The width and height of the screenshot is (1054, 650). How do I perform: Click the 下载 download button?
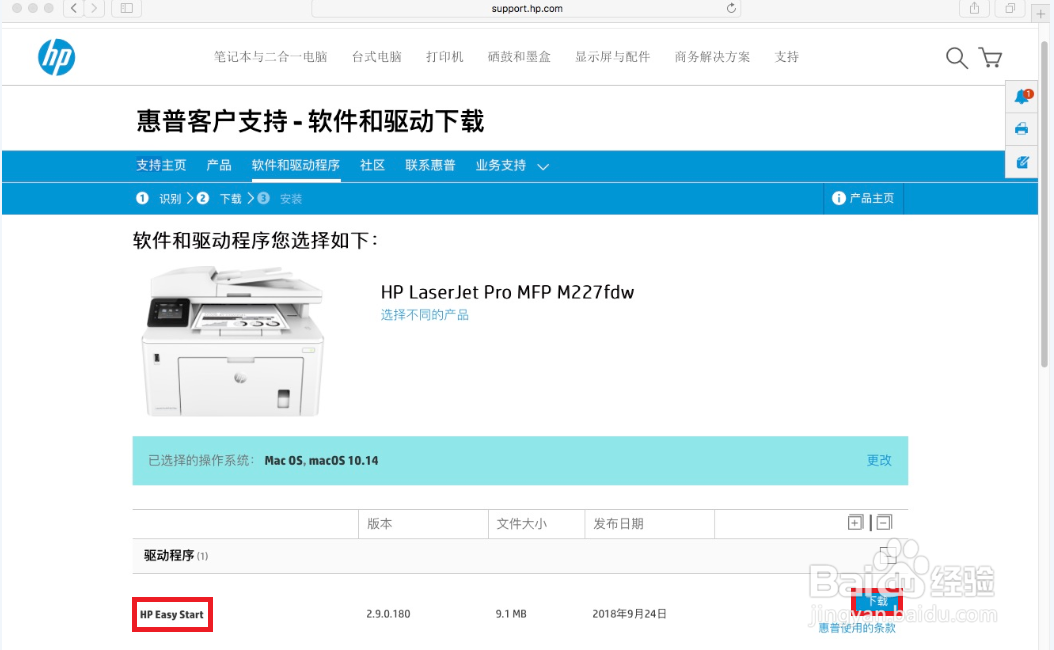pyautogui.click(x=877, y=601)
